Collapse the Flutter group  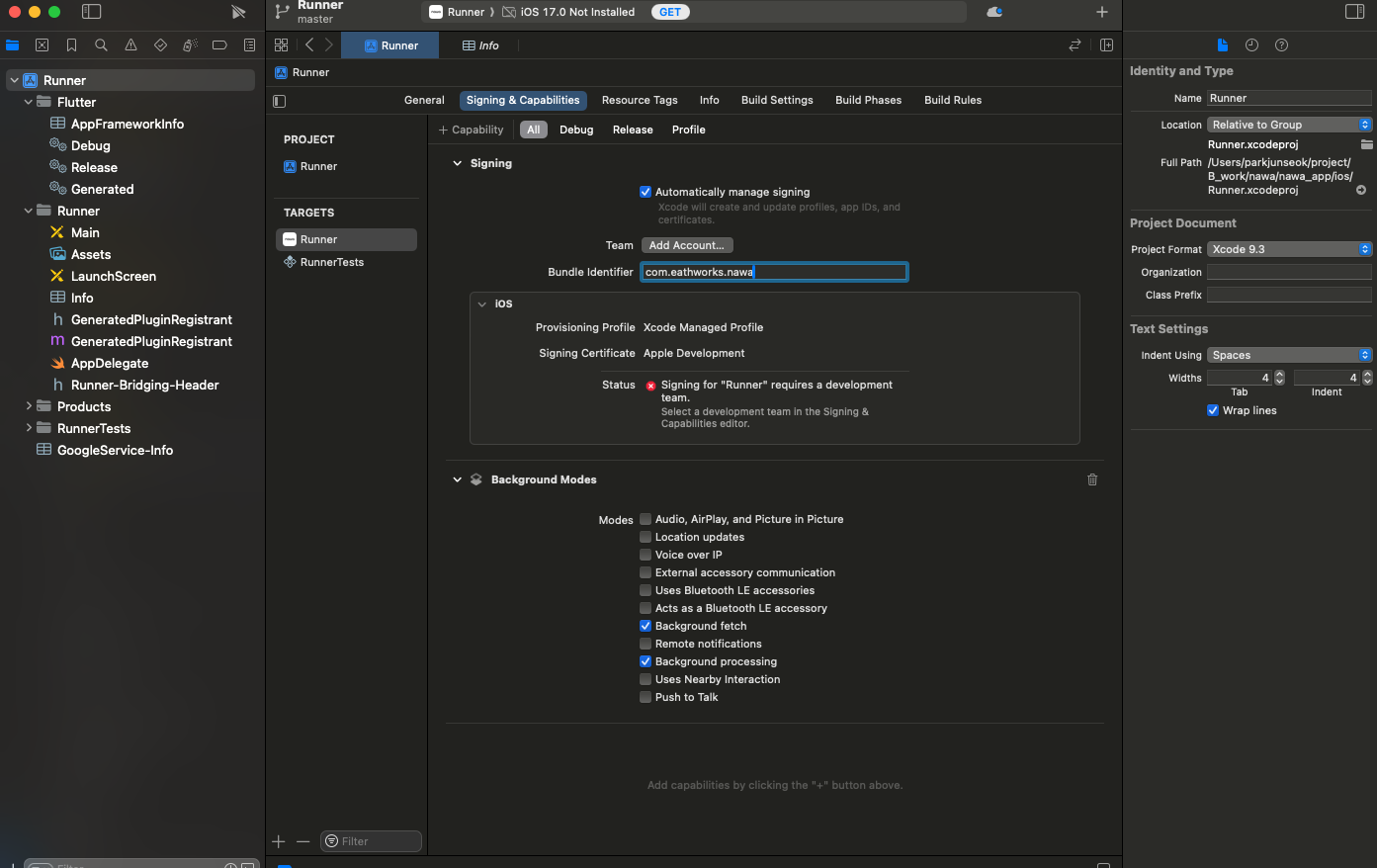pyautogui.click(x=28, y=102)
